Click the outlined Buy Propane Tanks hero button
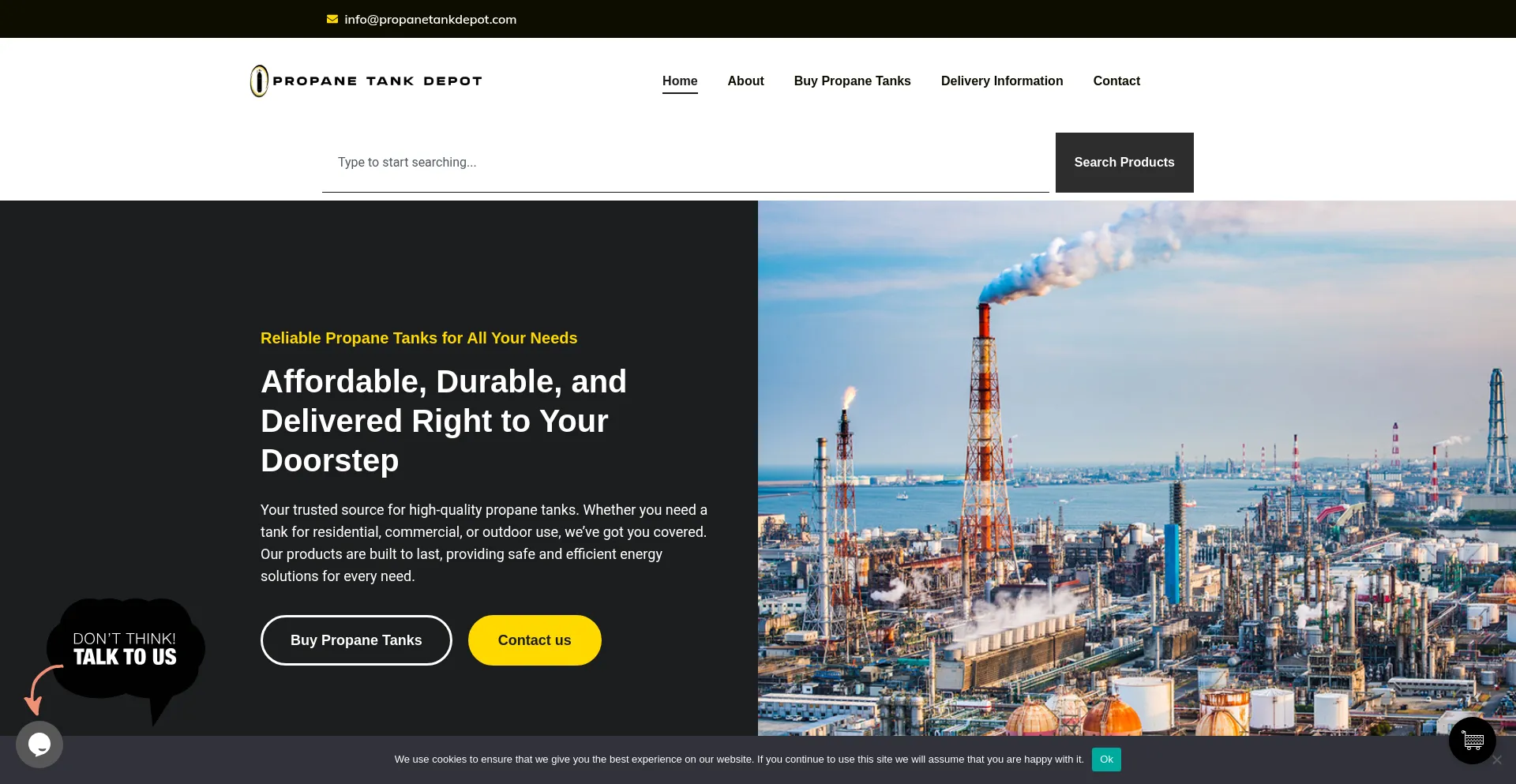The height and width of the screenshot is (784, 1516). click(356, 640)
